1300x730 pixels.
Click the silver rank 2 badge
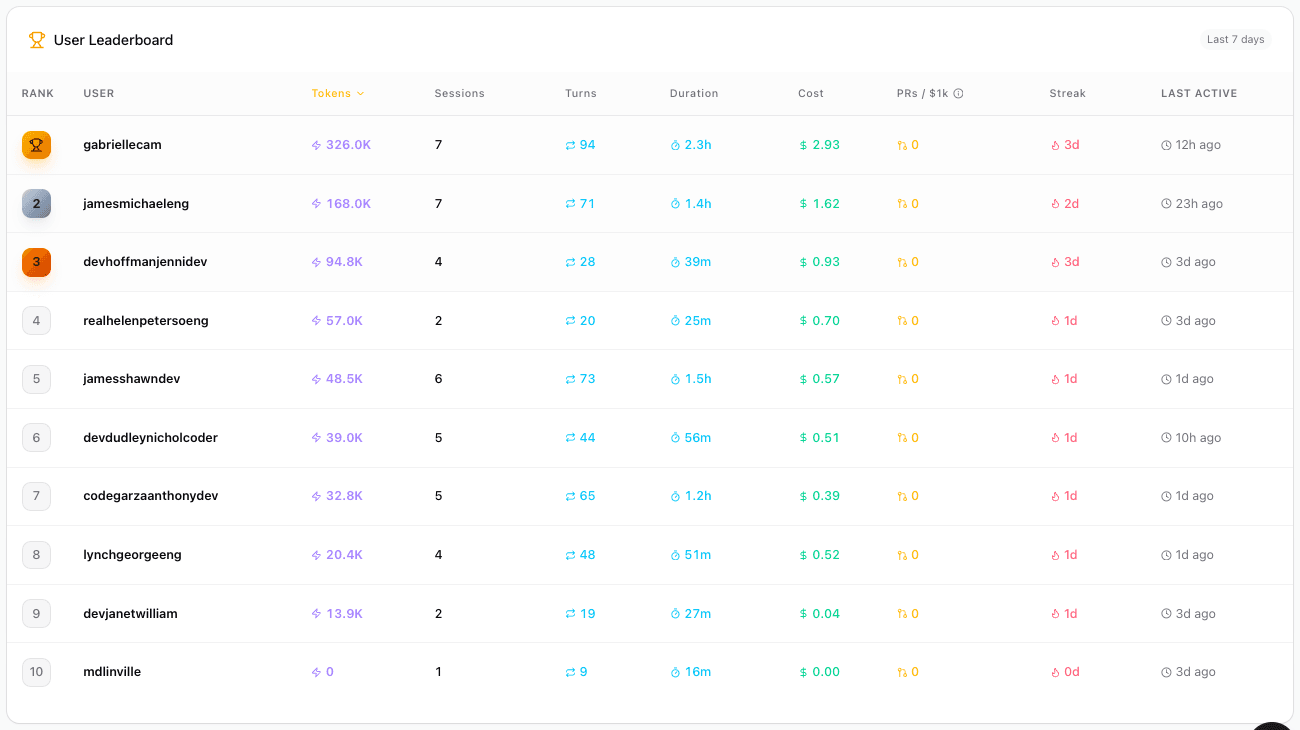click(x=36, y=203)
